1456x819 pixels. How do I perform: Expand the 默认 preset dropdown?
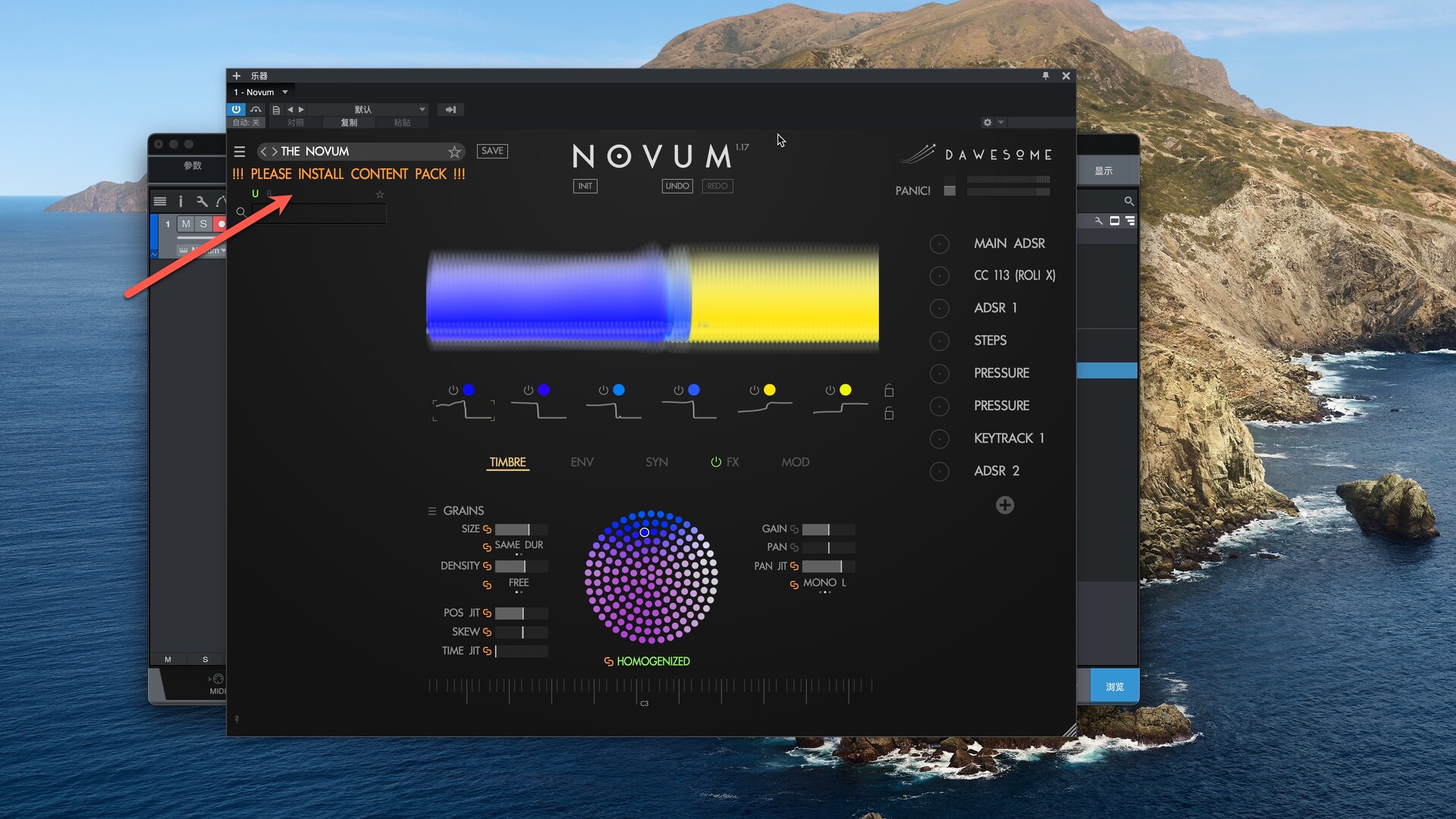coord(422,109)
